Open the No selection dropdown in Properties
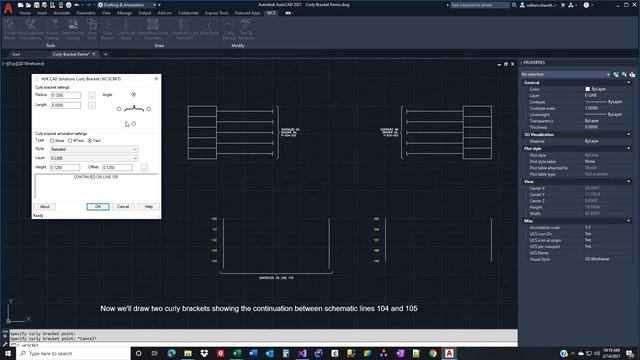 566,74
